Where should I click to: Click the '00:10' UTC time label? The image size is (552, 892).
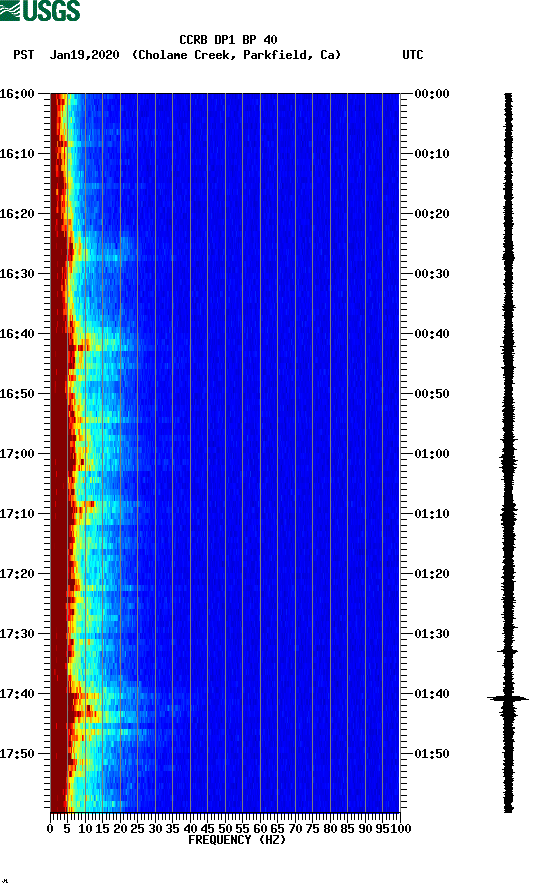432,154
